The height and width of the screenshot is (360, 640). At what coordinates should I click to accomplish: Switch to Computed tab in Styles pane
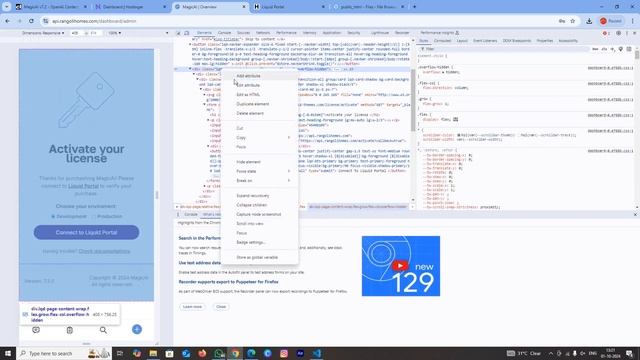coord(442,41)
